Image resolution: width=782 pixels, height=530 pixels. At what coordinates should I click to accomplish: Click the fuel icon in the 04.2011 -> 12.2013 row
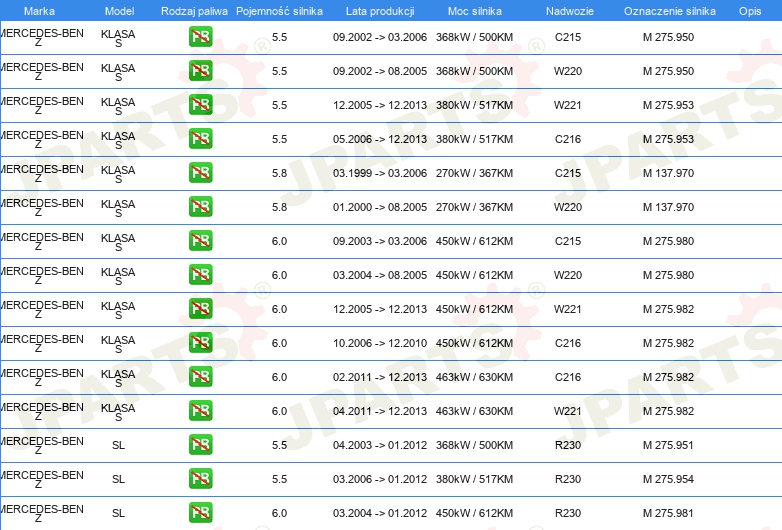200,411
